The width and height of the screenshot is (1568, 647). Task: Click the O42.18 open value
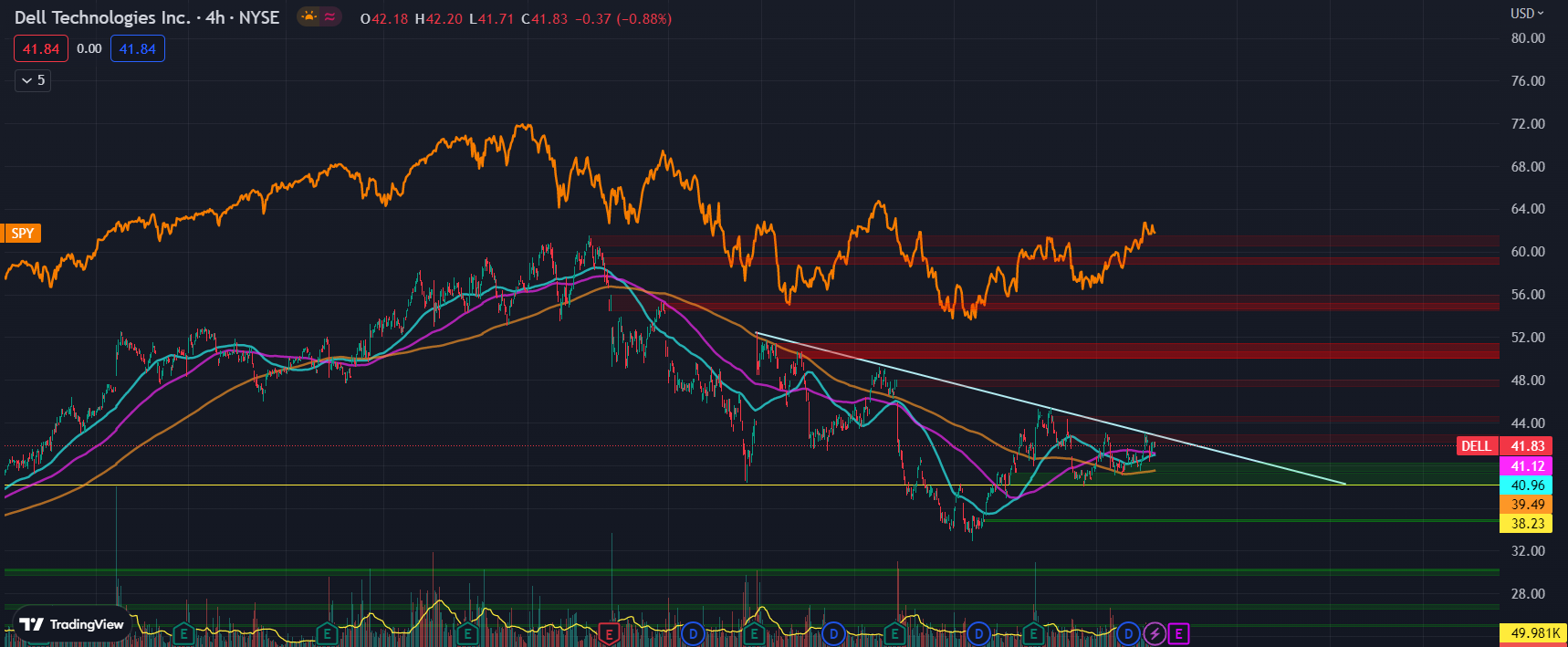384,18
